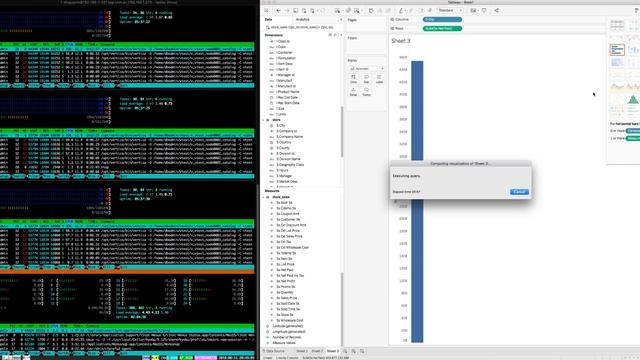Select the text table Show Me thumbnail
The width and height of the screenshot is (640, 360).
617,25
